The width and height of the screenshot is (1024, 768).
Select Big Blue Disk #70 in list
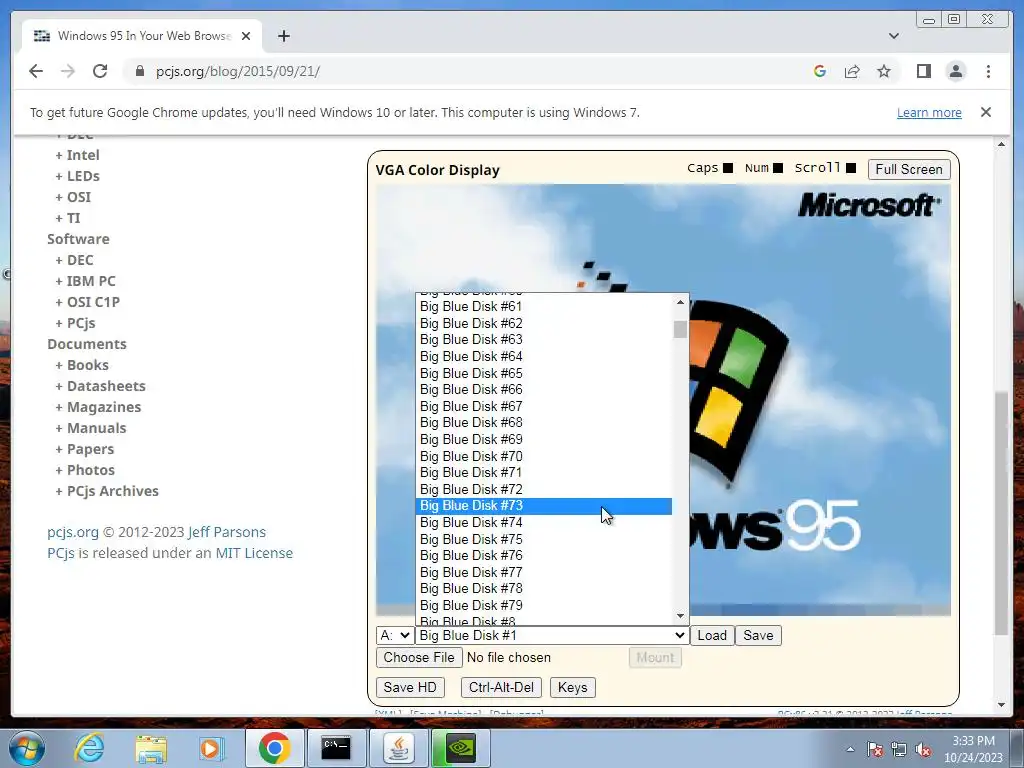pyautogui.click(x=543, y=456)
